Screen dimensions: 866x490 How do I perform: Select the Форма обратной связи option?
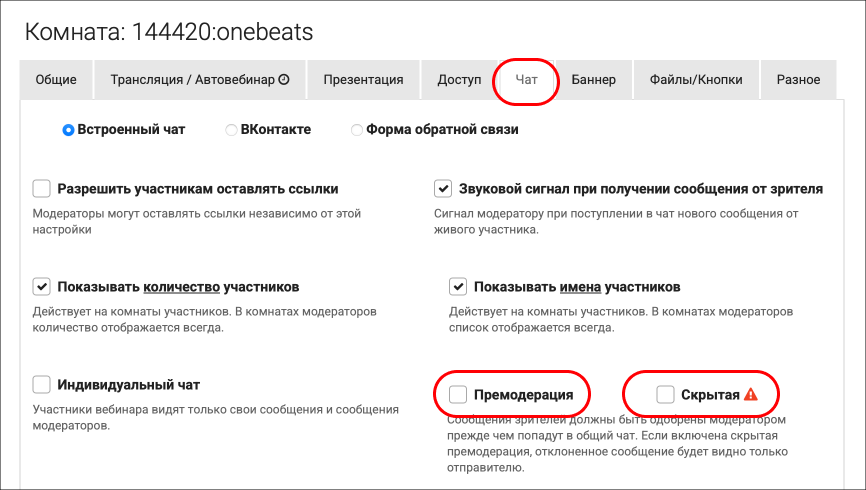tap(357, 130)
